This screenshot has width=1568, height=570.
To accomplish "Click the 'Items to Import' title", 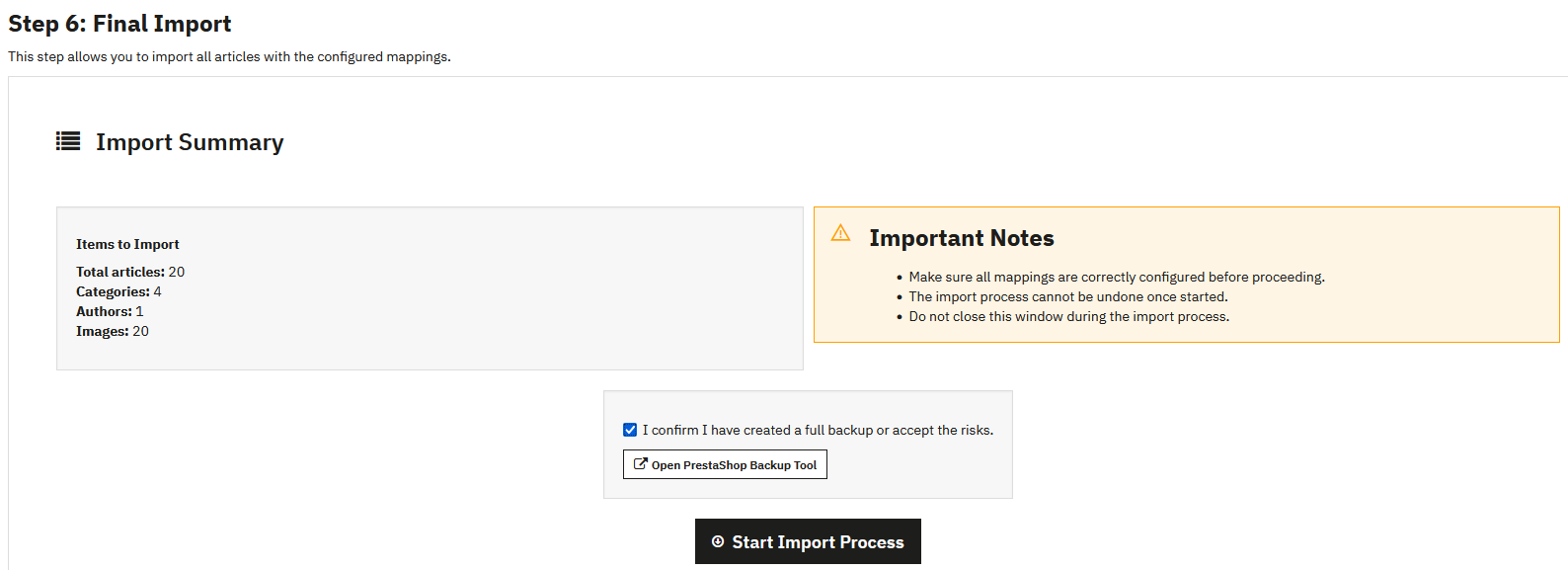I will [127, 244].
